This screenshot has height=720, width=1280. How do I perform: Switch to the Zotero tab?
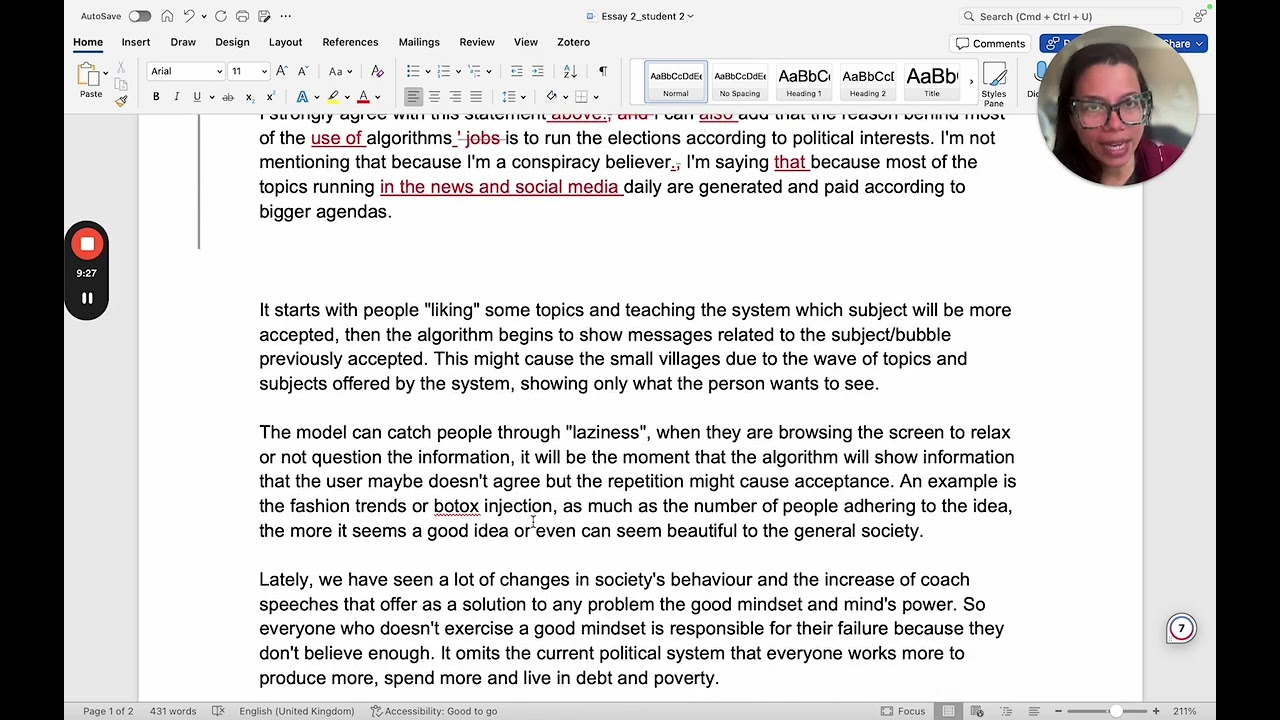[573, 42]
